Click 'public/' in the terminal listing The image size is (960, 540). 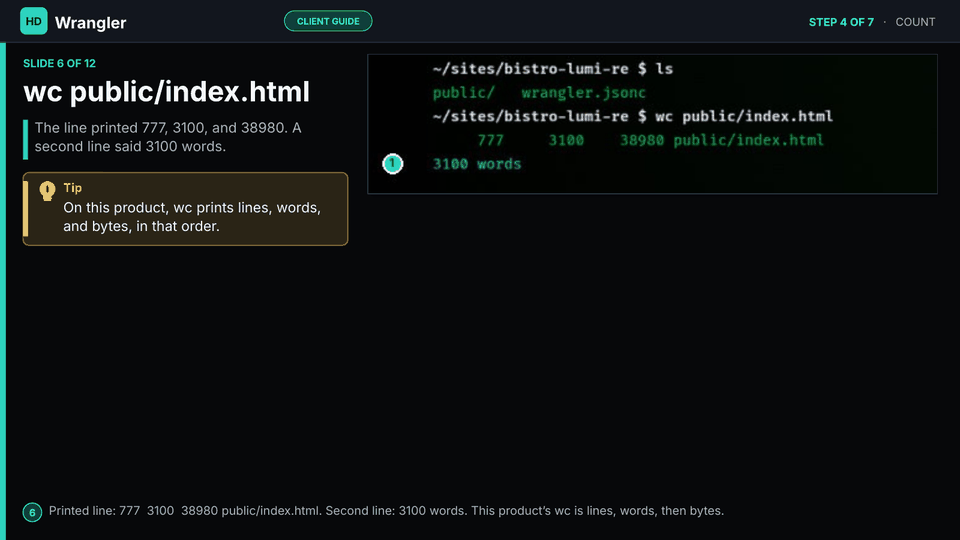(463, 92)
